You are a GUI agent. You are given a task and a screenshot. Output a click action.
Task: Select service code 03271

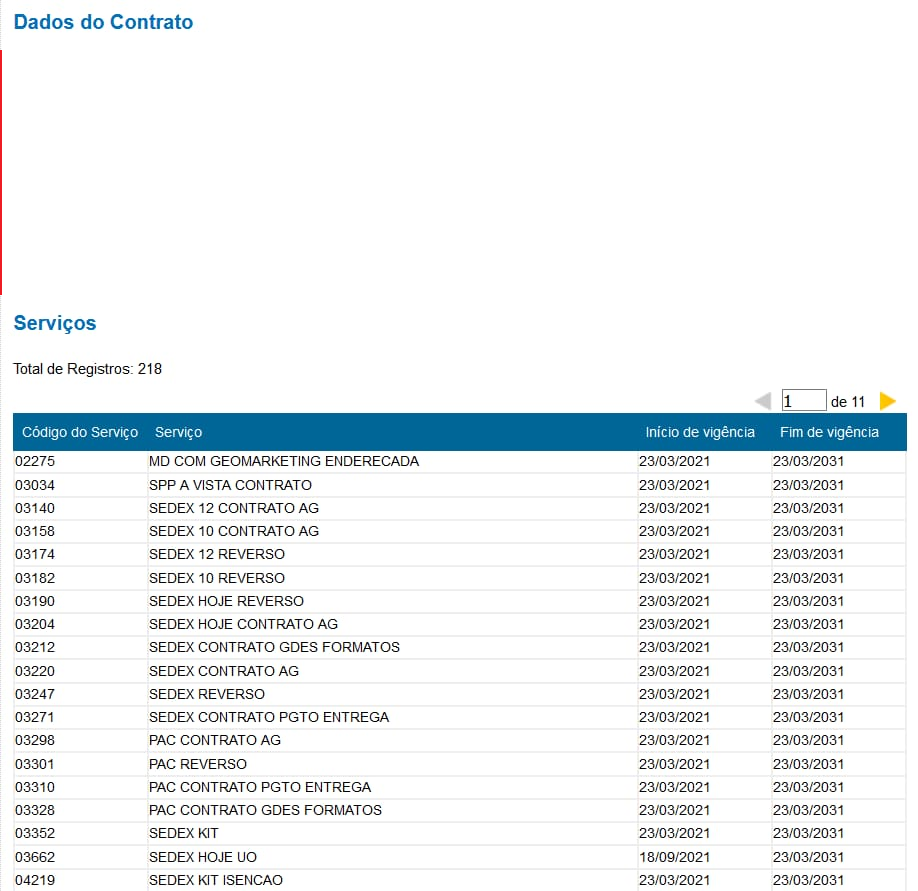pos(35,717)
